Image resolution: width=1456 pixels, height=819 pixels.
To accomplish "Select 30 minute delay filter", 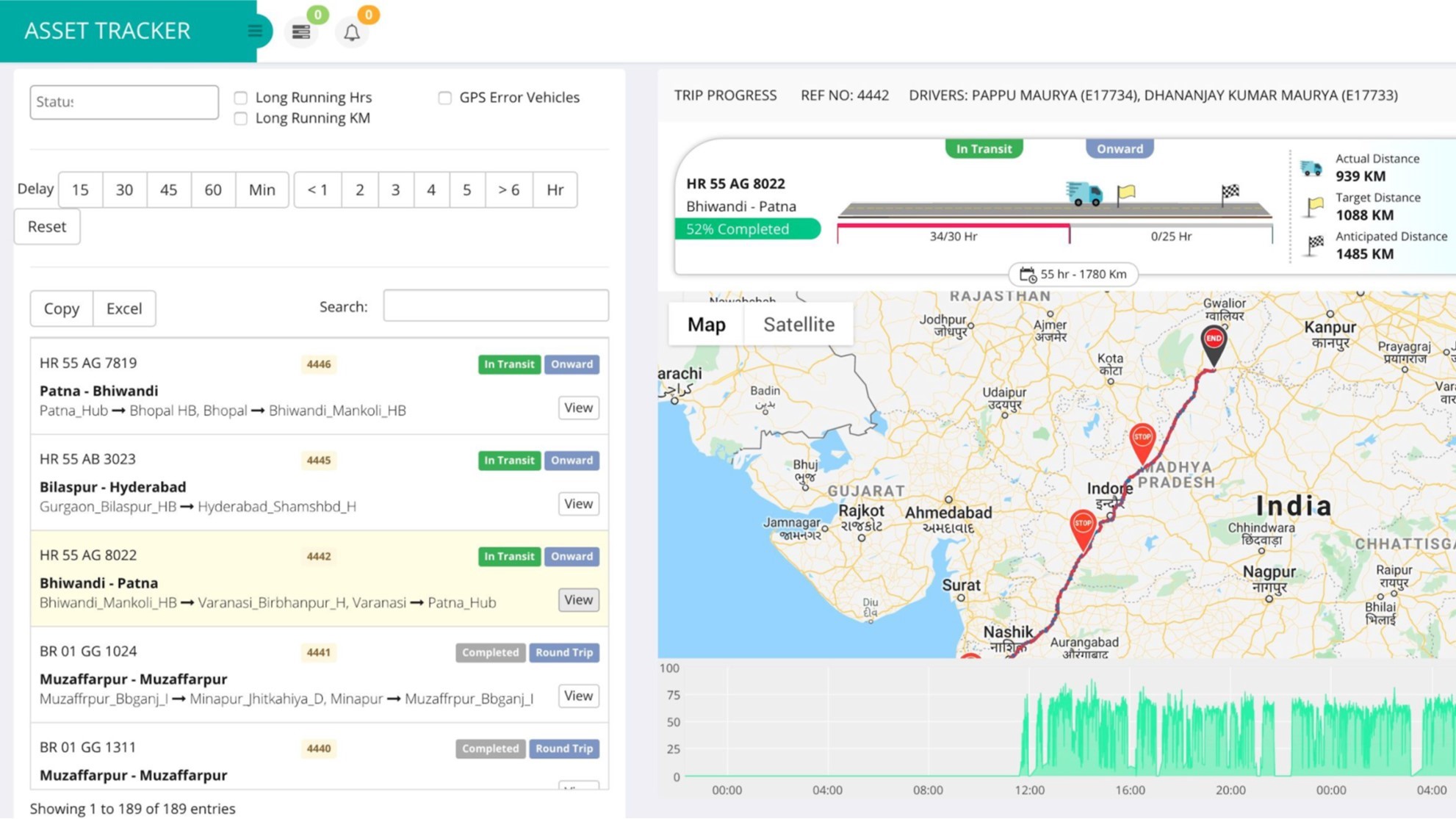I will pos(124,190).
